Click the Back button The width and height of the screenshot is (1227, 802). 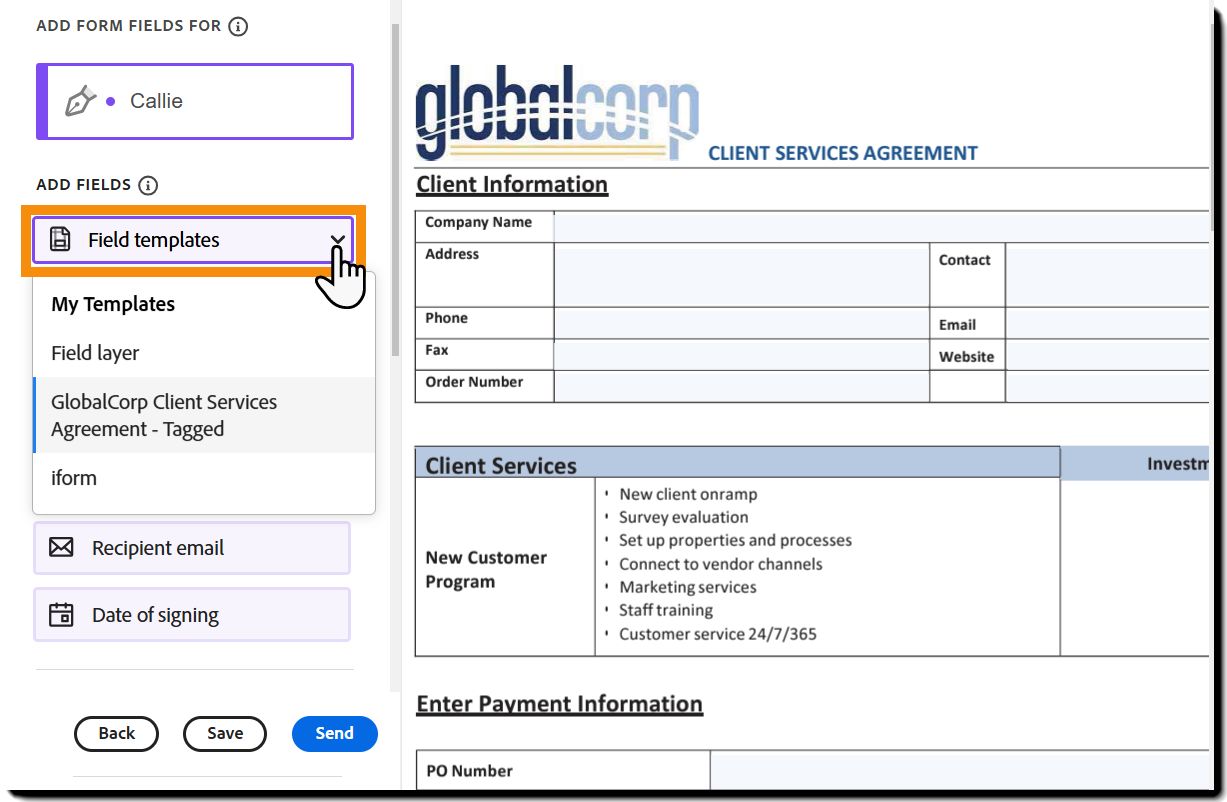pyautogui.click(x=116, y=733)
